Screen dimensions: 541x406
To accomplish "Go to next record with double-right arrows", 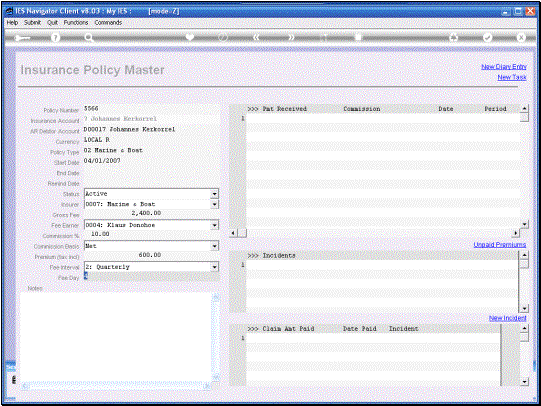I will click(291, 37).
